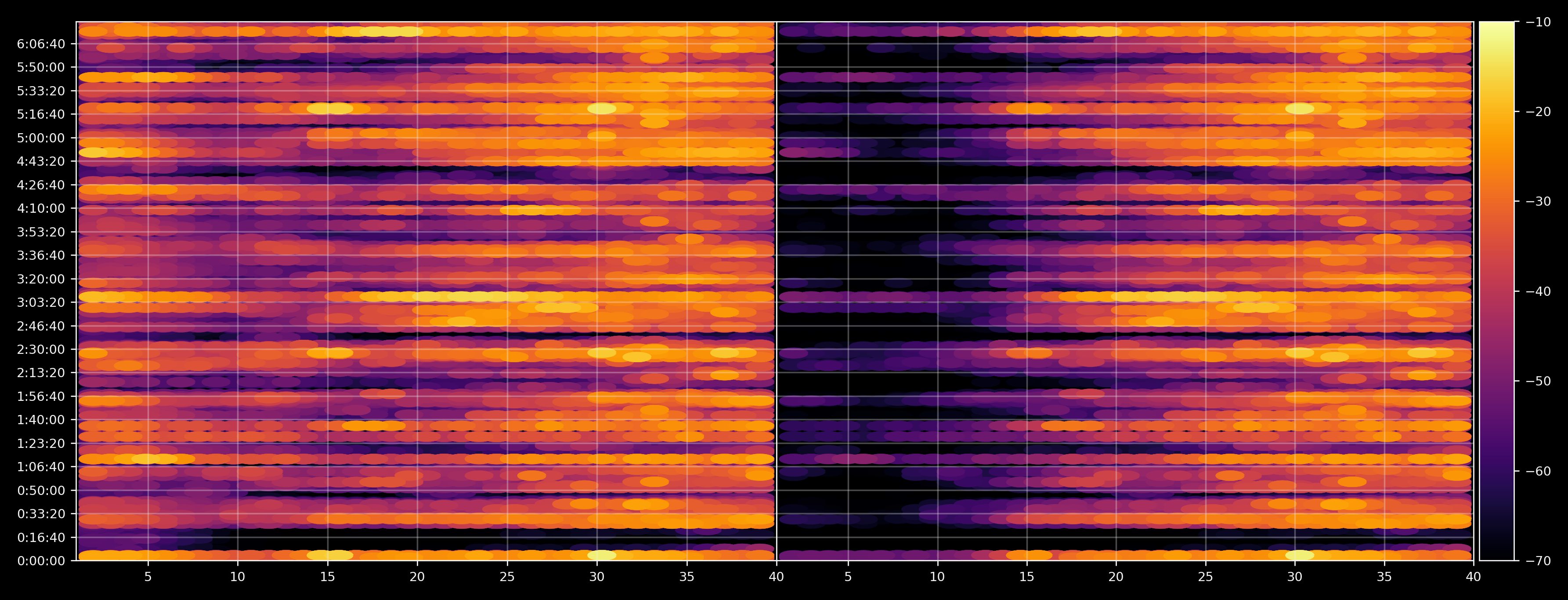Click x-axis label 15 of left heatmap
The width and height of the screenshot is (1568, 600).
pos(328,577)
